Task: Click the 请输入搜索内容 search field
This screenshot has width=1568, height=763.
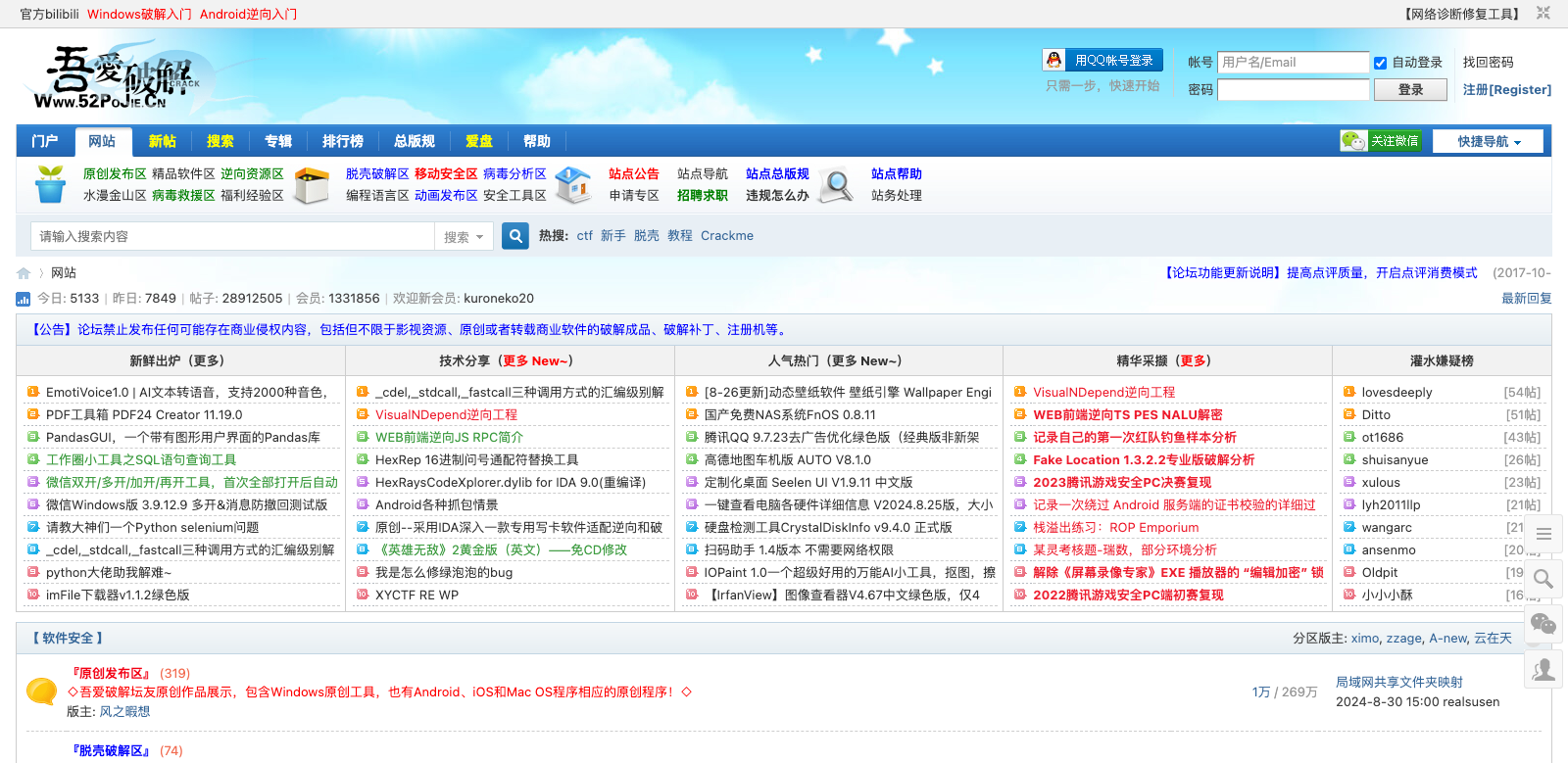Action: (x=233, y=236)
